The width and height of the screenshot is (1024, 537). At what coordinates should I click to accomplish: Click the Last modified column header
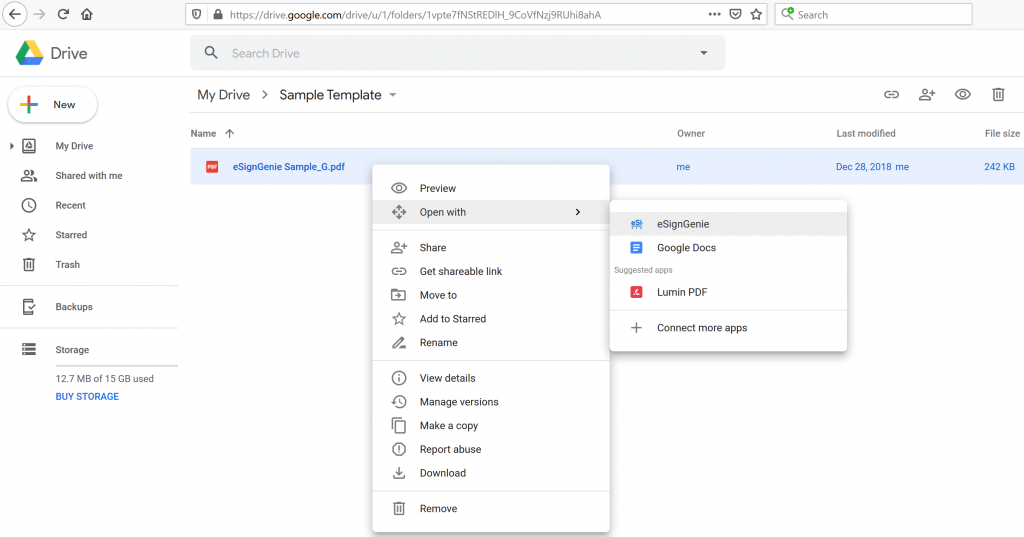click(x=866, y=133)
